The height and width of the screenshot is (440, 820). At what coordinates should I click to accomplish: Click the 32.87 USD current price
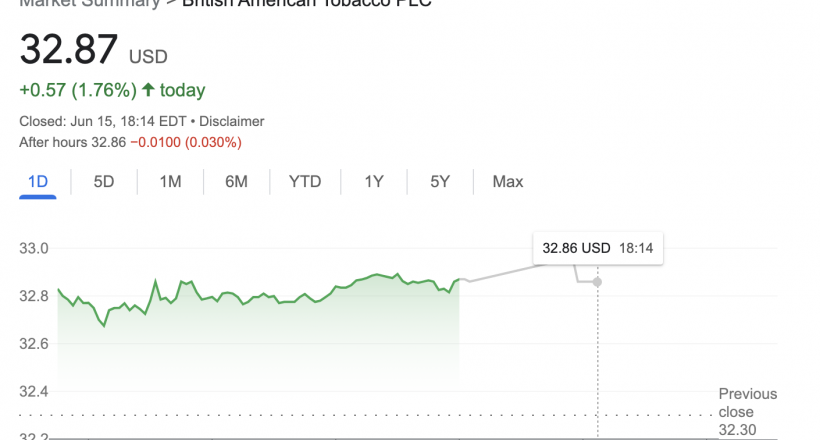[94, 50]
